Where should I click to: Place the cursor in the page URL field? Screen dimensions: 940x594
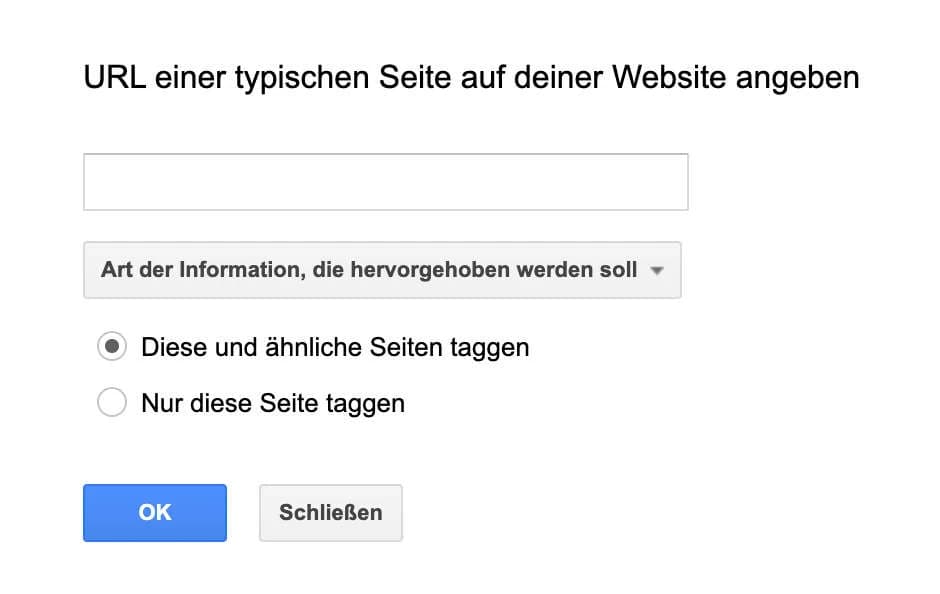(385, 182)
